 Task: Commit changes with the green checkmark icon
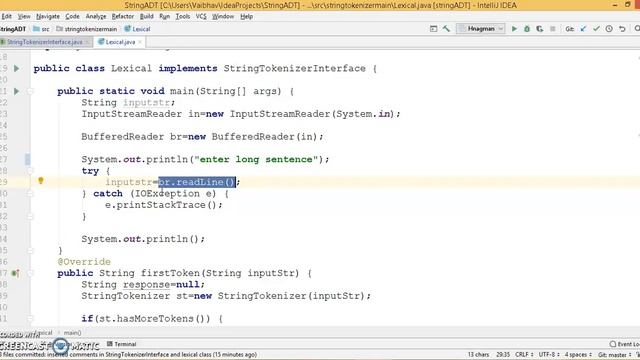coord(596,29)
